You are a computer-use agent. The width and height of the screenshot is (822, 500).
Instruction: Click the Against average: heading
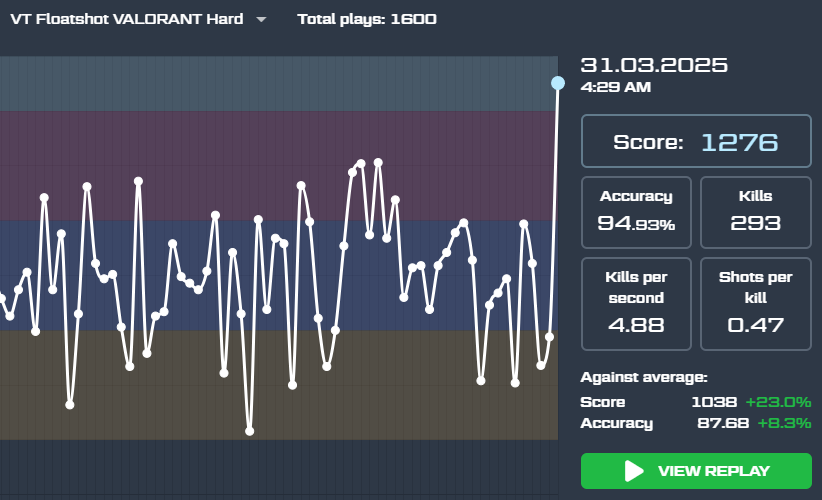(x=644, y=377)
